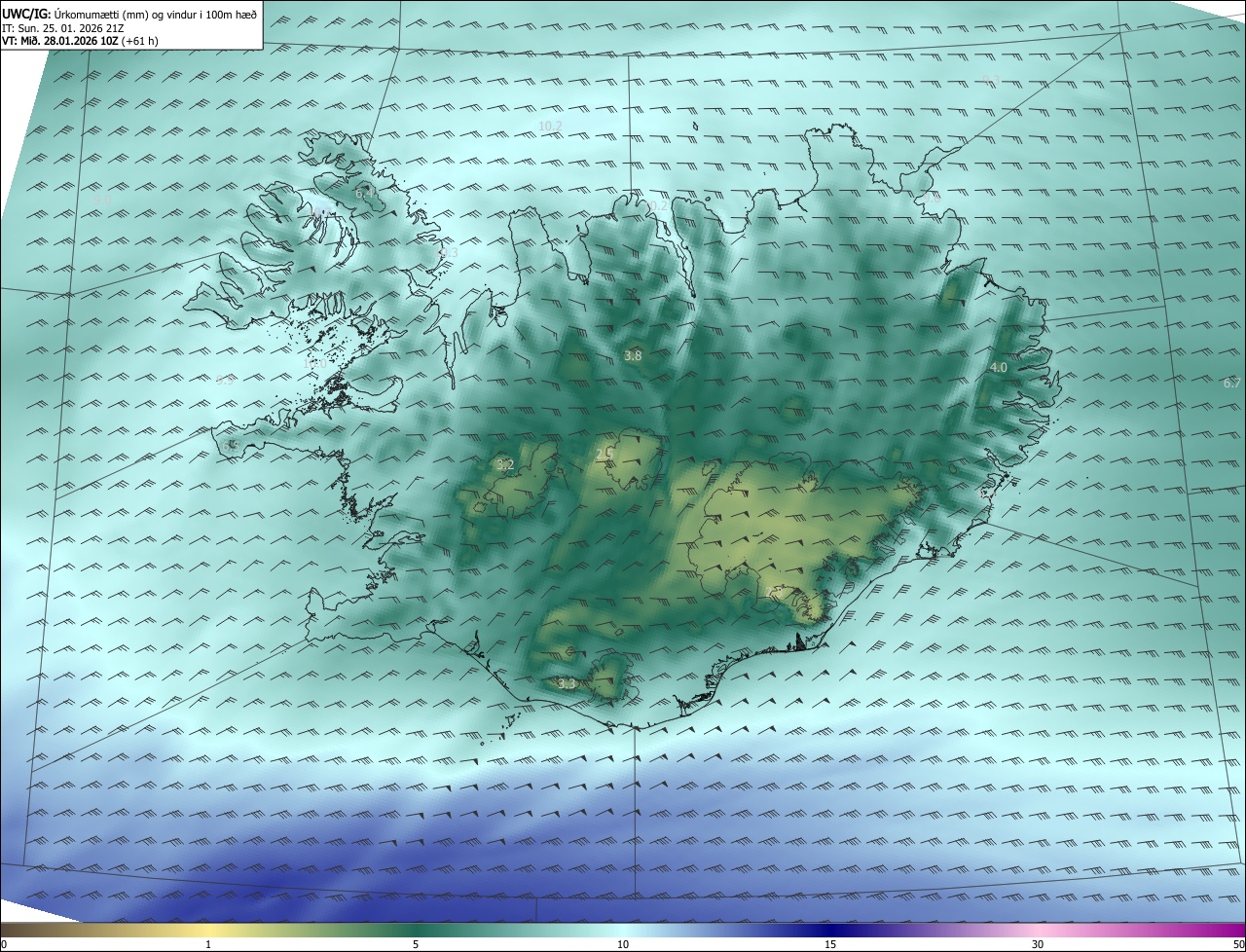Click the 10 tick label on the colour scale
The width and height of the screenshot is (1246, 952).
tap(623, 944)
